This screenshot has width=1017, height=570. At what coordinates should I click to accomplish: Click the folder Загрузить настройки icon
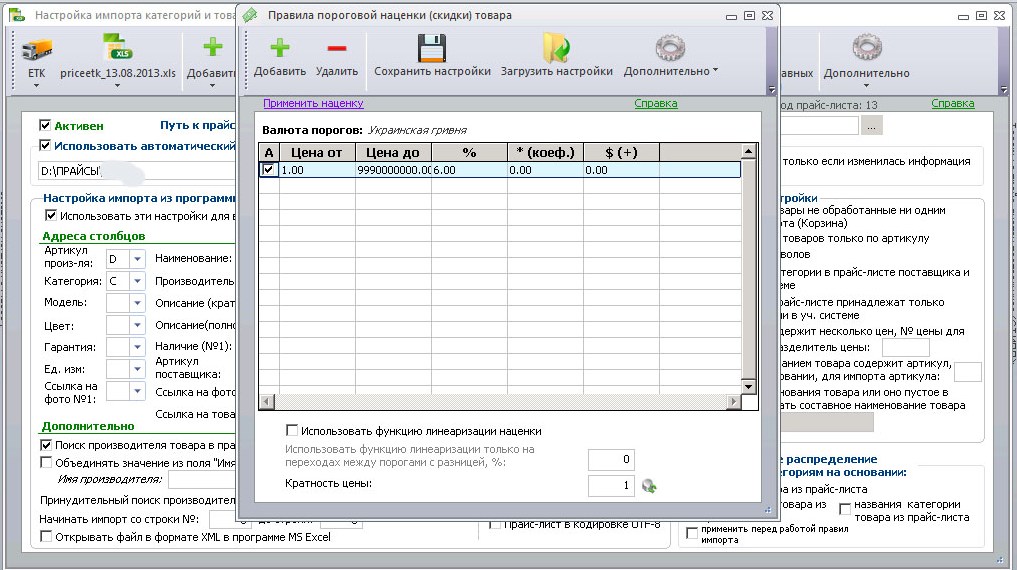click(x=556, y=48)
